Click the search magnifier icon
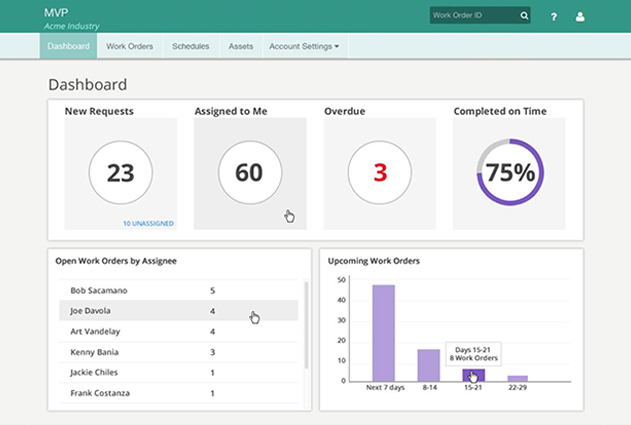Image resolution: width=631 pixels, height=425 pixels. click(x=523, y=16)
